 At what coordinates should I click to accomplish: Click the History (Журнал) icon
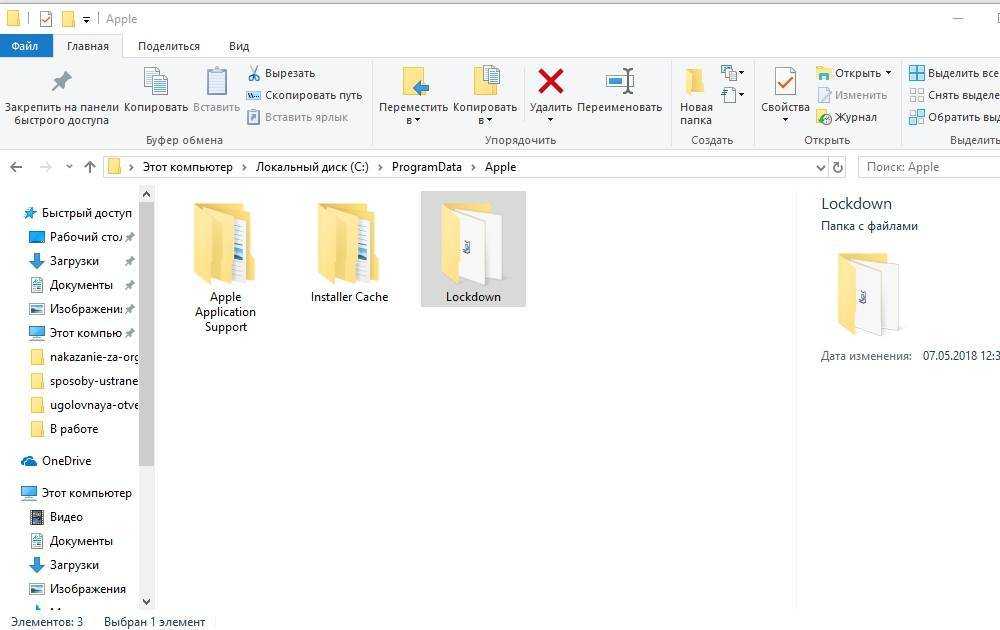pos(825,117)
